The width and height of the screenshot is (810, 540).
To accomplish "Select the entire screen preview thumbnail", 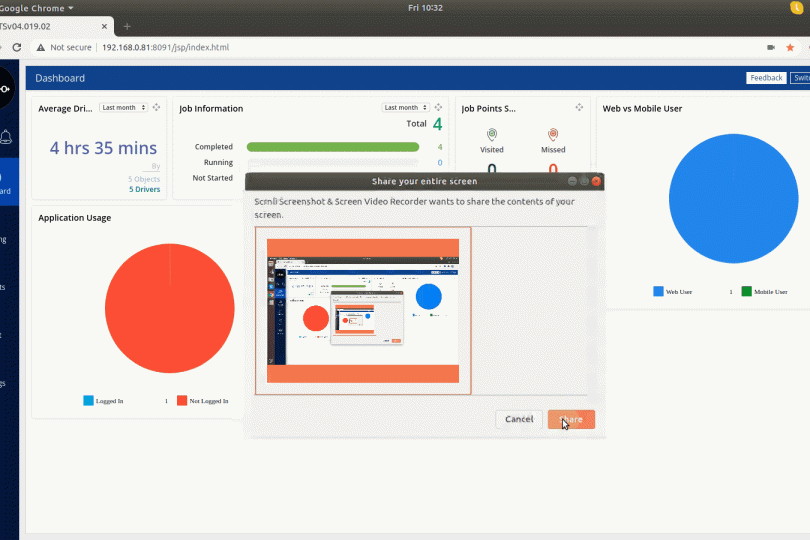I will tap(363, 311).
